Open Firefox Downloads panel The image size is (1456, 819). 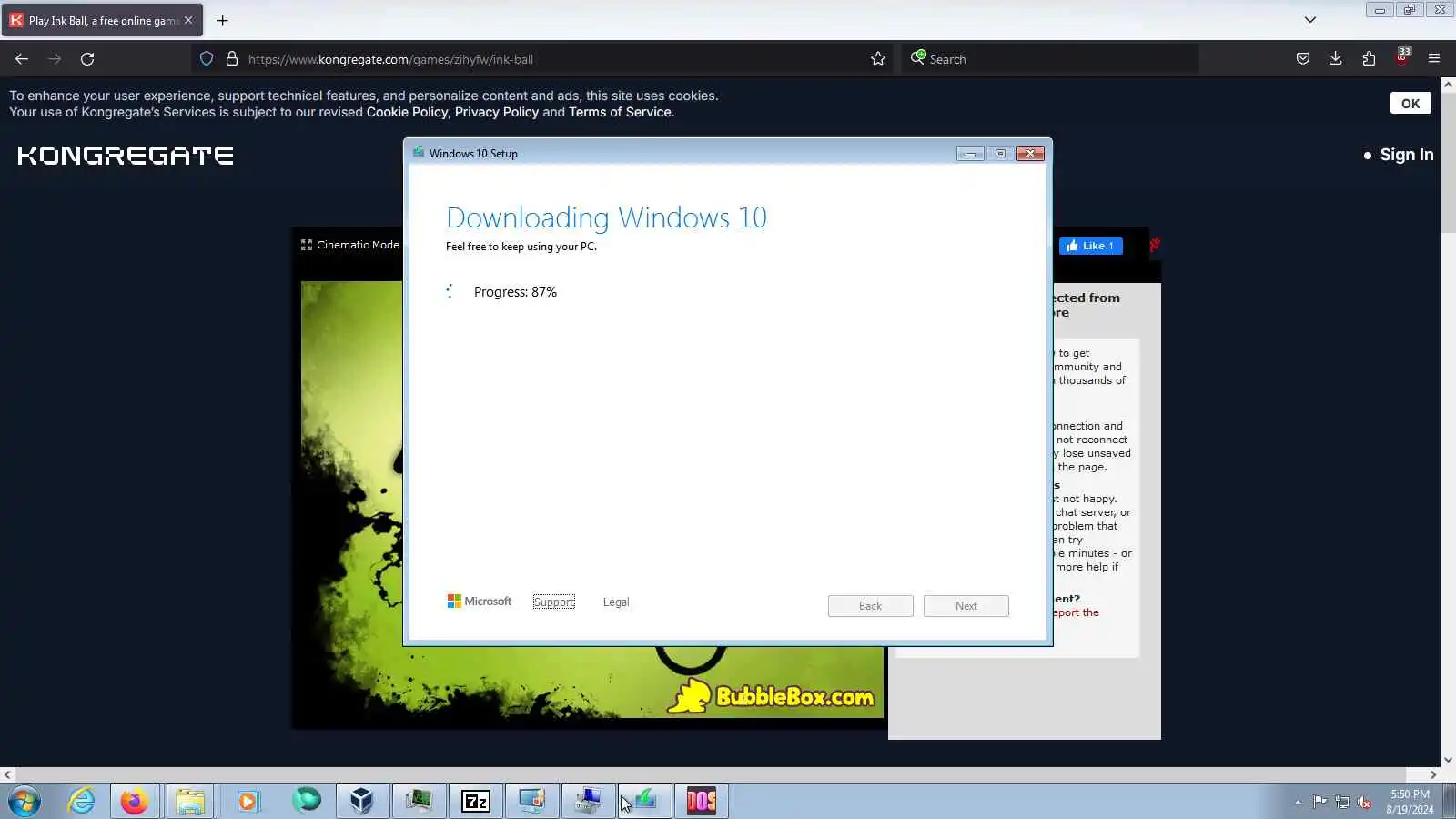pos(1336,59)
